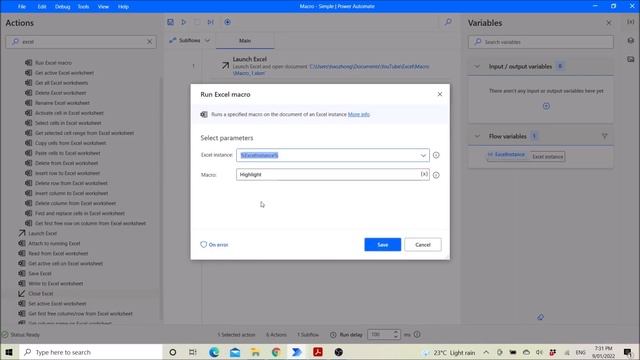Collapse the Input / output variables section

coord(477,66)
